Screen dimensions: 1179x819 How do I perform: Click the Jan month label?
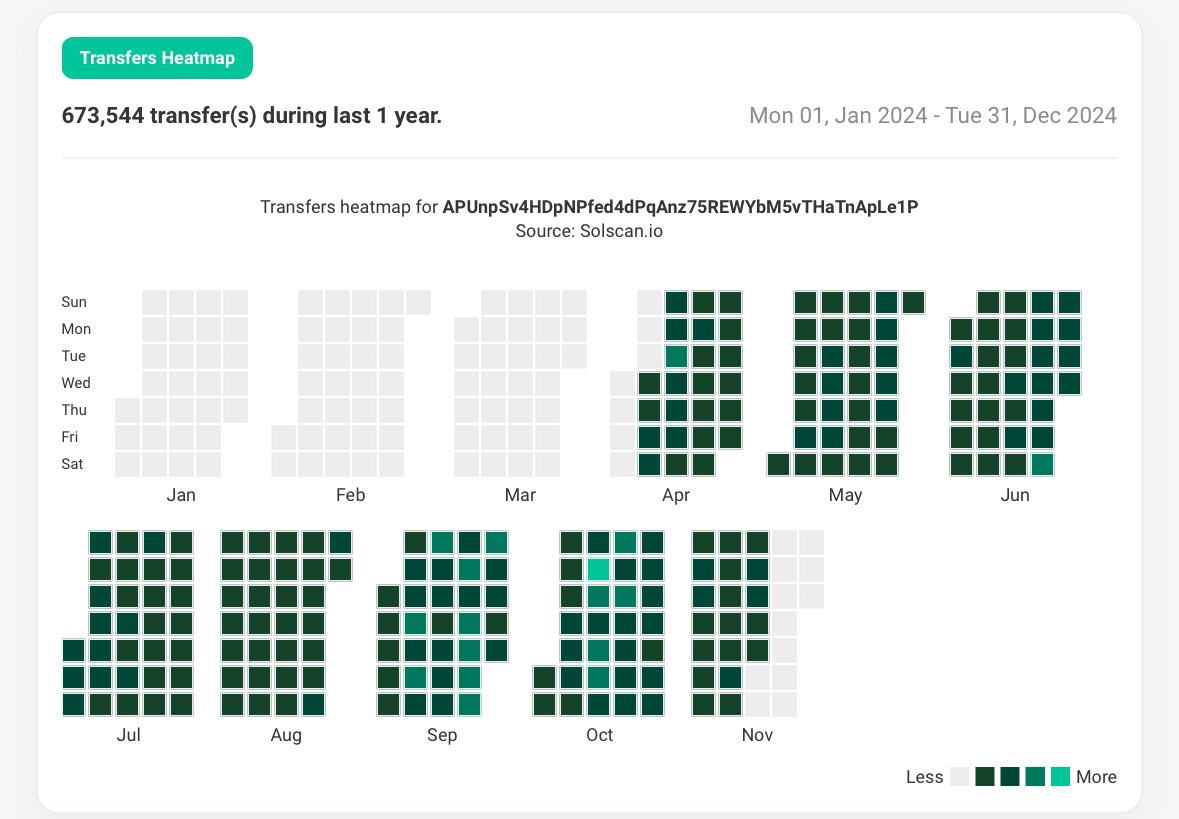(181, 495)
